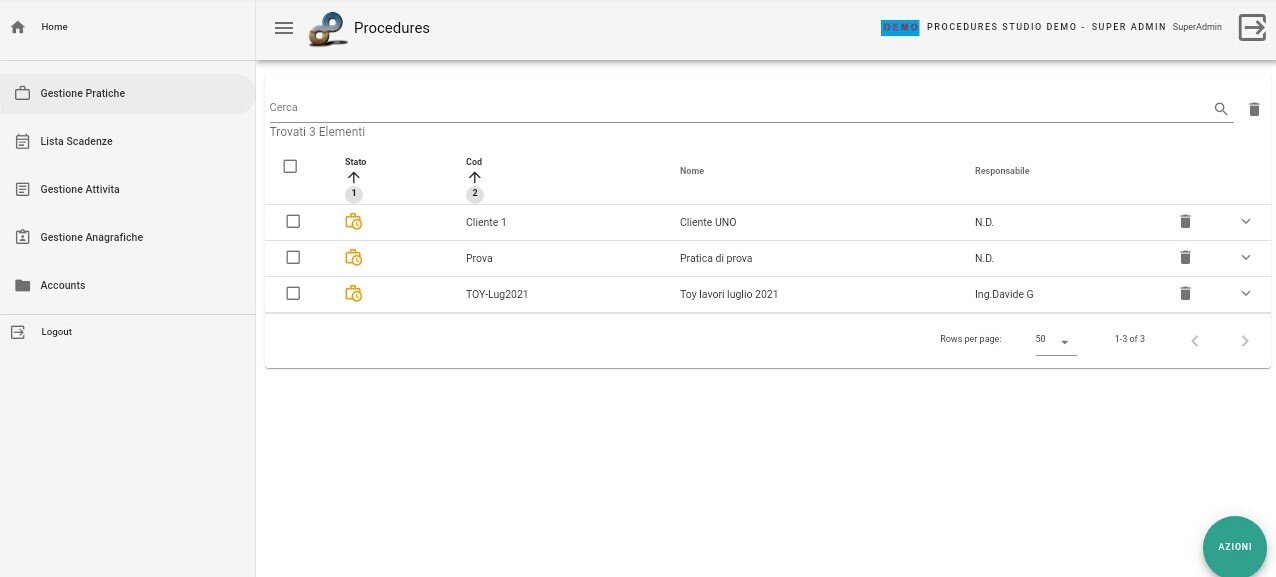Expand the Prova row
The width and height of the screenshot is (1276, 577).
pos(1246,257)
